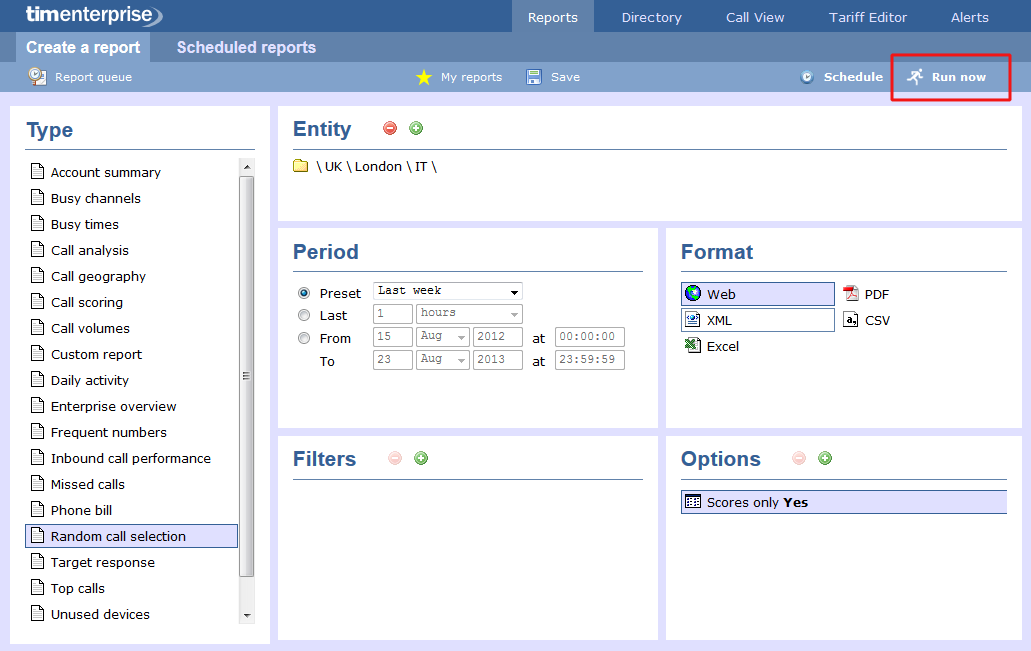Viewport: 1031px width, 651px height.
Task: Switch to the From/To date range option
Action: tap(304, 337)
